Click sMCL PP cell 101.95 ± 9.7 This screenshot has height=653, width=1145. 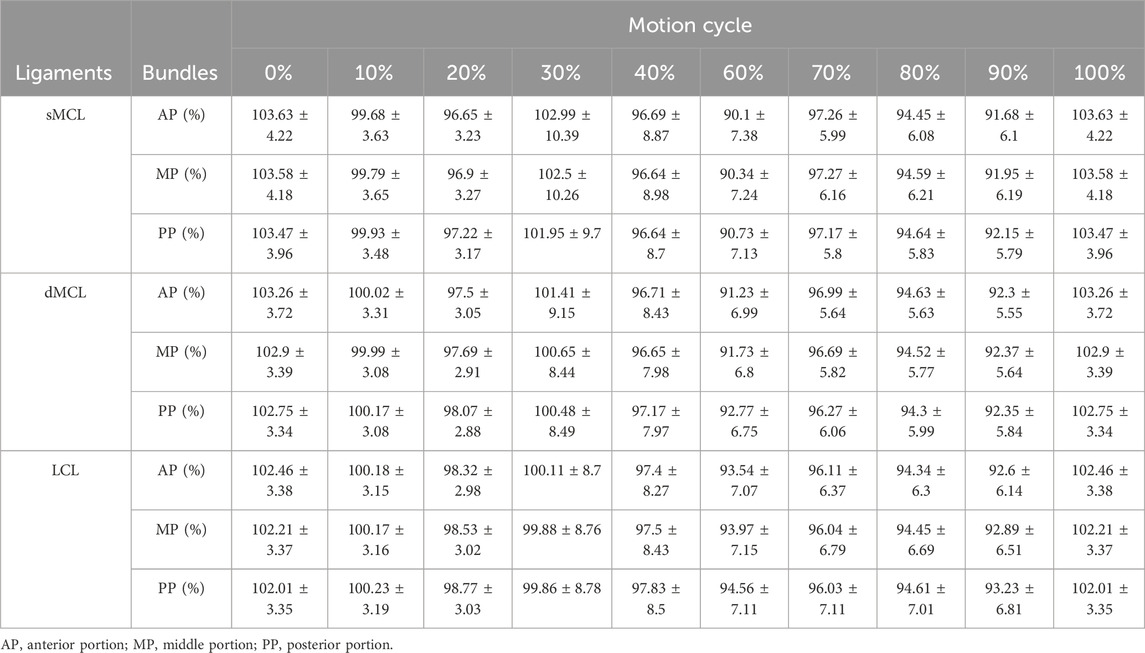(x=562, y=243)
